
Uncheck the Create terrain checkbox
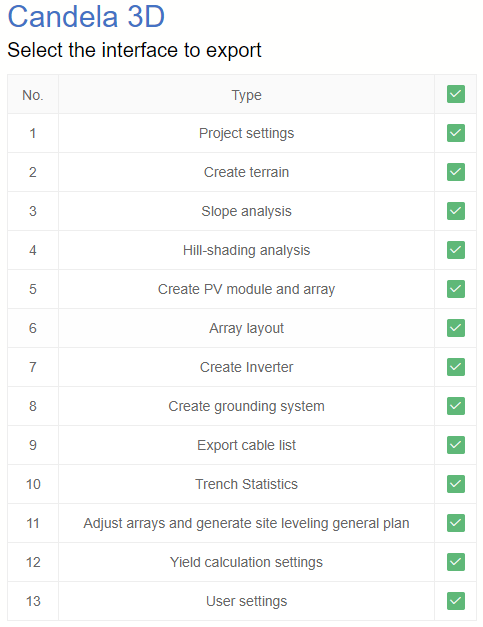[455, 172]
